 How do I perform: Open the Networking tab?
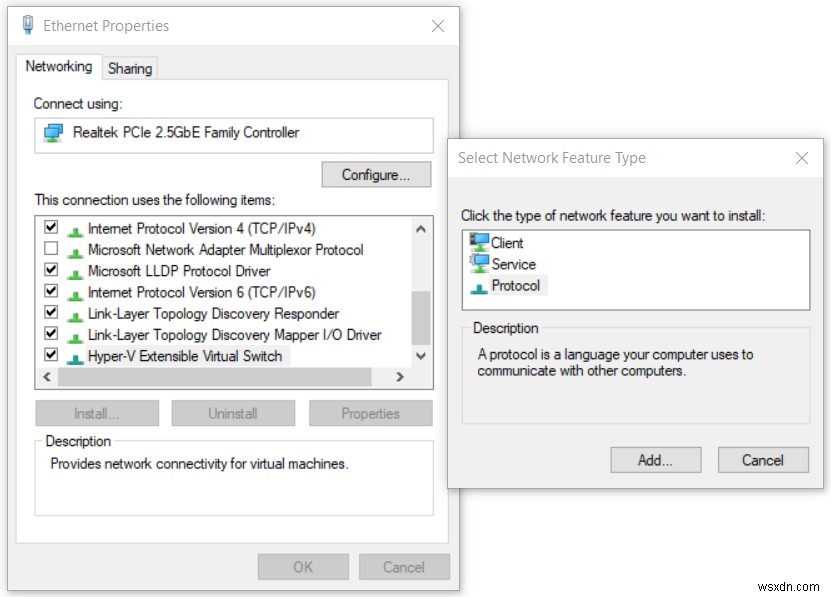click(x=59, y=66)
